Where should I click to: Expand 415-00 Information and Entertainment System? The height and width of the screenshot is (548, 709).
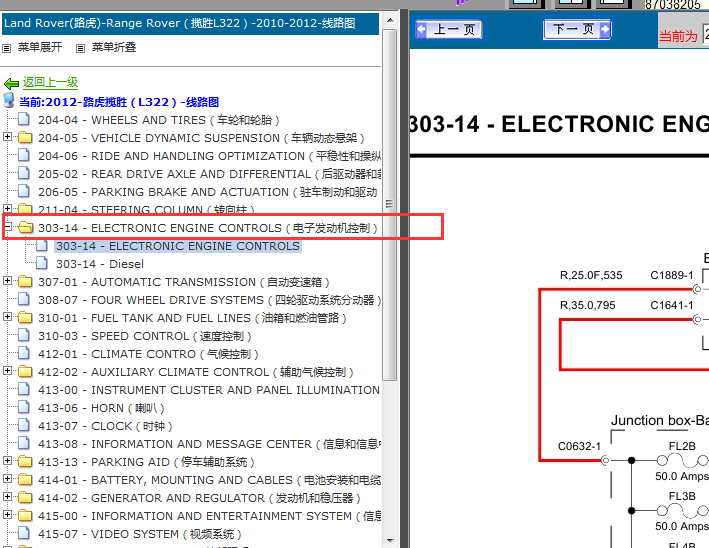[x=7, y=515]
